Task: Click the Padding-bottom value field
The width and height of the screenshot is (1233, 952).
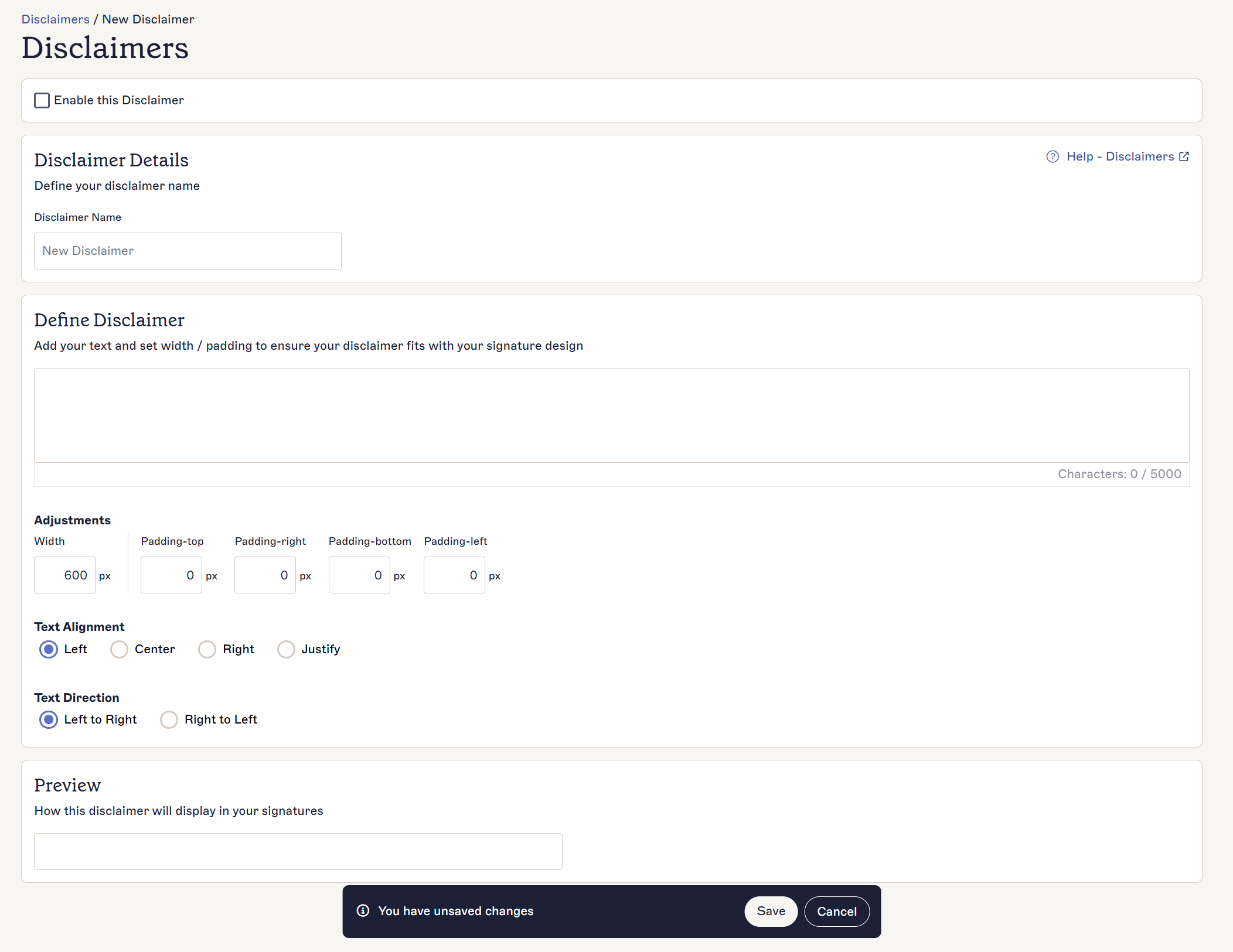Action: click(x=359, y=575)
